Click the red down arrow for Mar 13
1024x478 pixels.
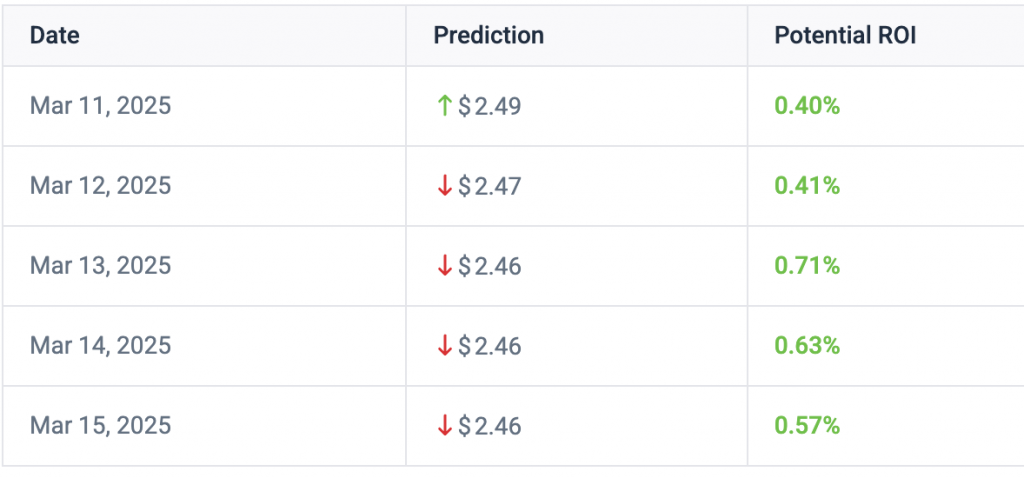(445, 266)
